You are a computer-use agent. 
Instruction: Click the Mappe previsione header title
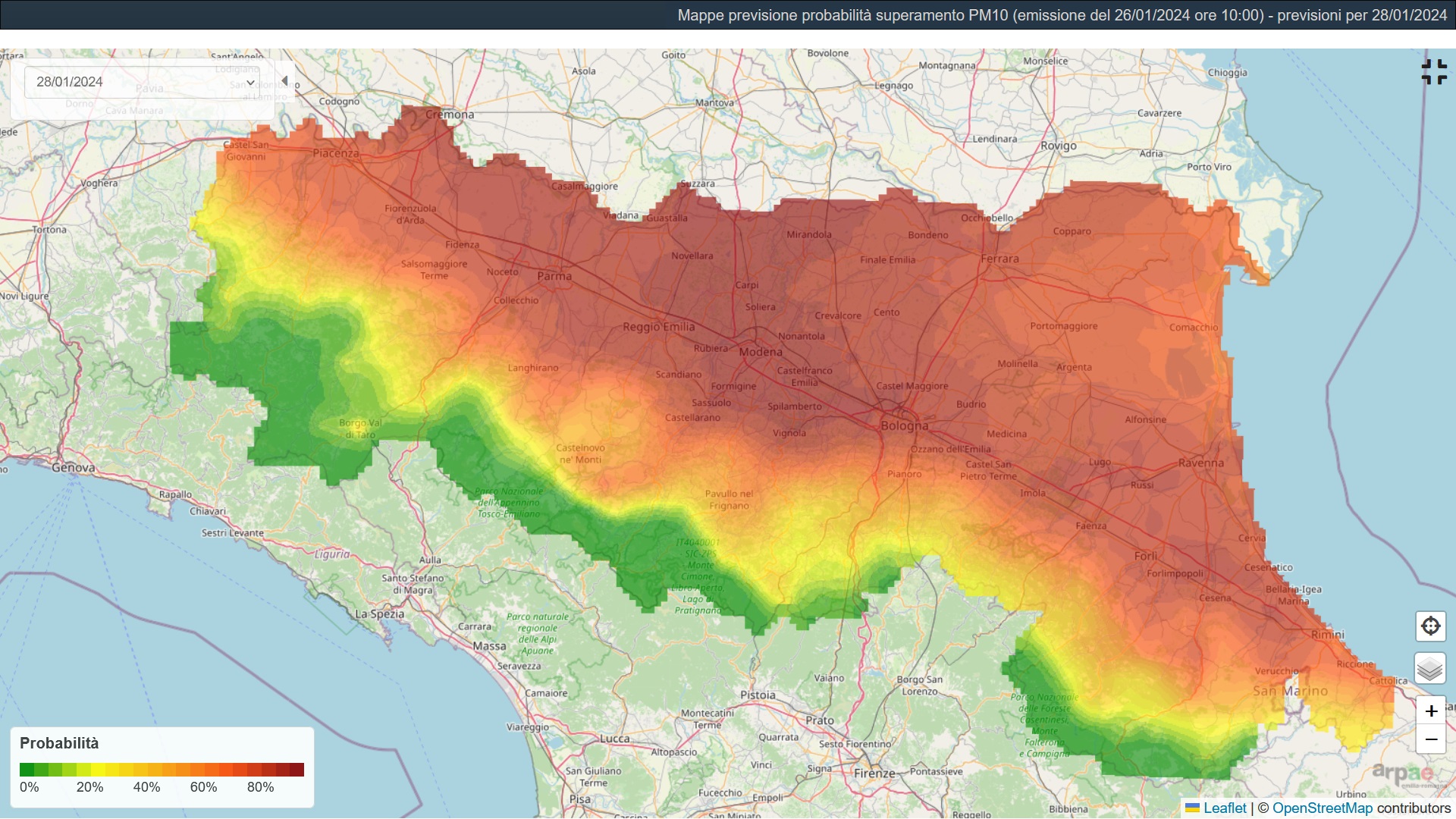(x=1062, y=15)
